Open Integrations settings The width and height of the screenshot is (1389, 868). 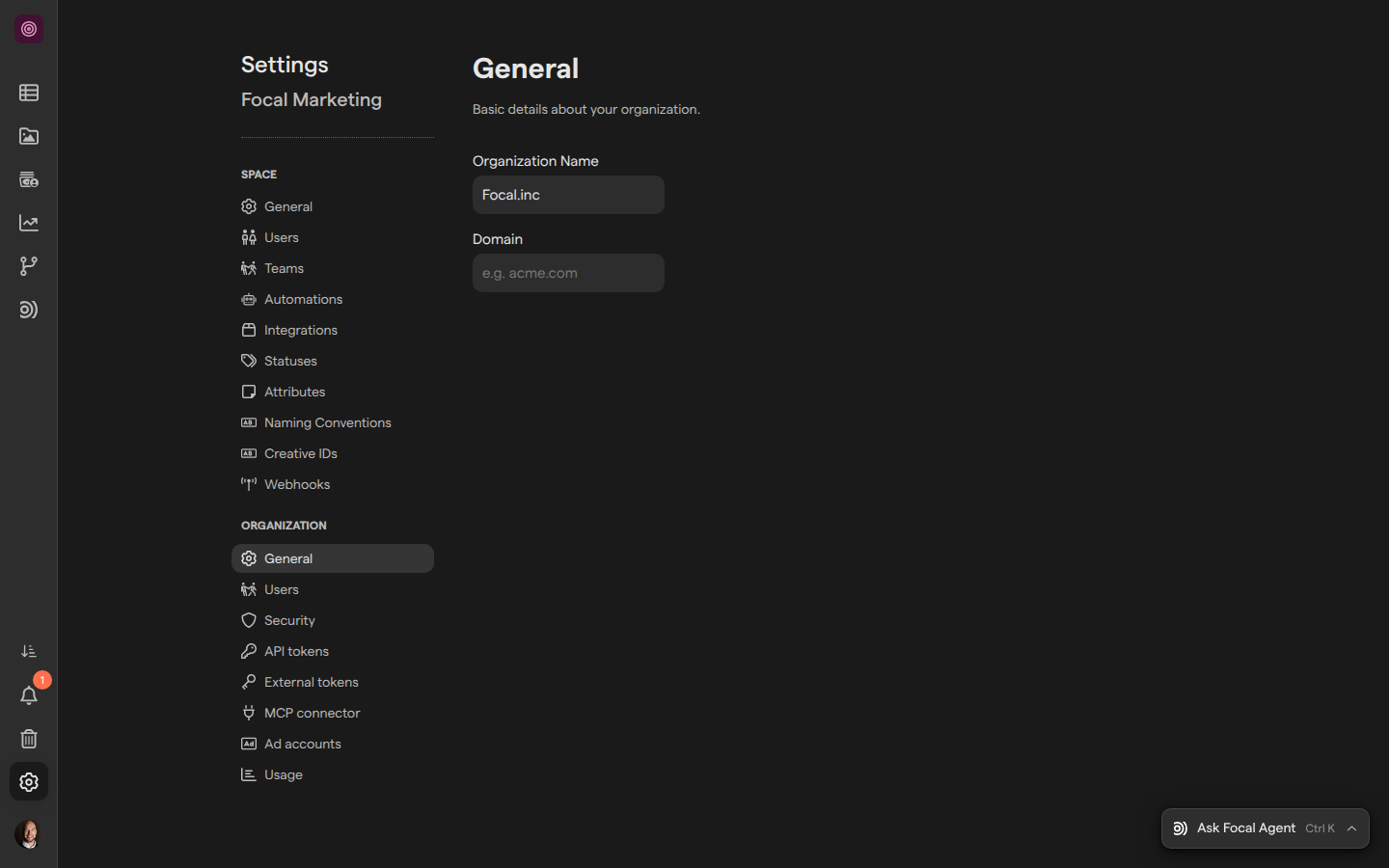pyautogui.click(x=333, y=330)
